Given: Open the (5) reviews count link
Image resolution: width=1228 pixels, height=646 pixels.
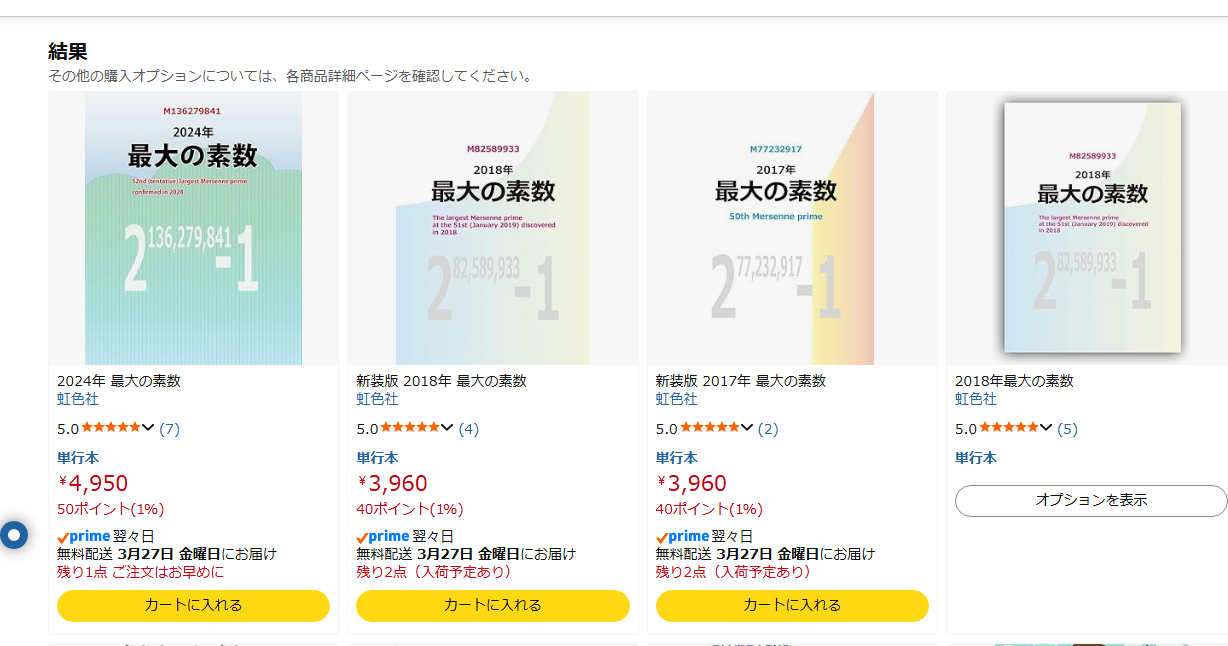Looking at the screenshot, I should click(x=1068, y=429).
